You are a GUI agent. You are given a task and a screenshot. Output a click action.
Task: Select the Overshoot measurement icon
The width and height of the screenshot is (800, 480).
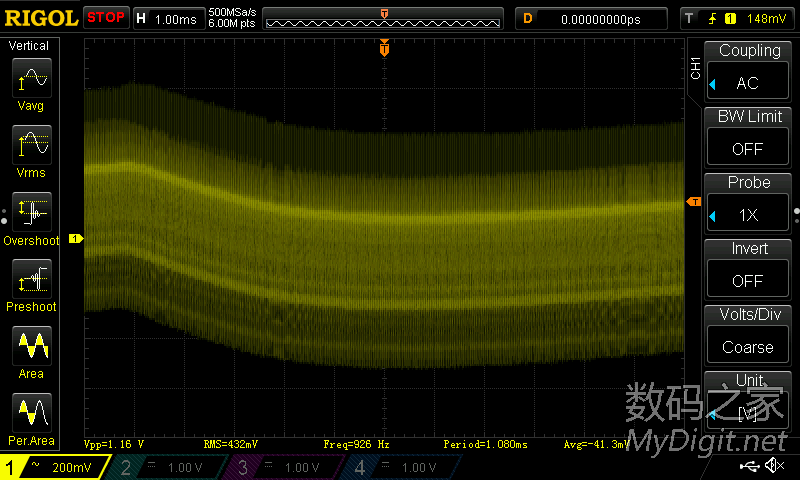(32, 212)
